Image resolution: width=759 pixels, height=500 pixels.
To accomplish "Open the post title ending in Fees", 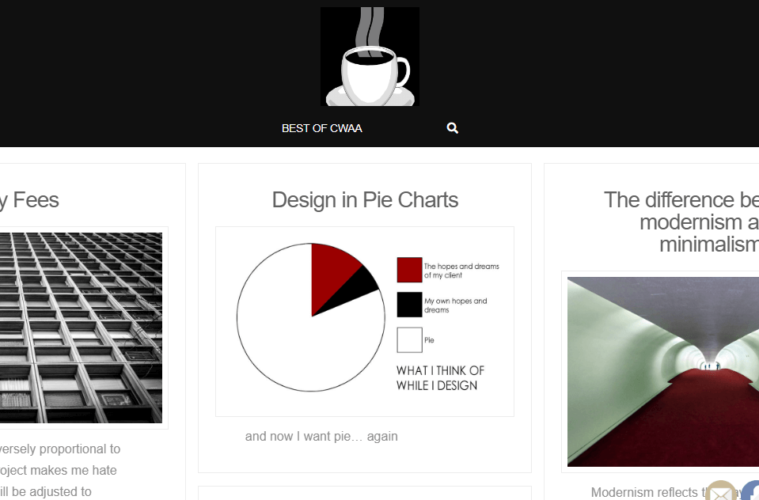I will pos(30,200).
